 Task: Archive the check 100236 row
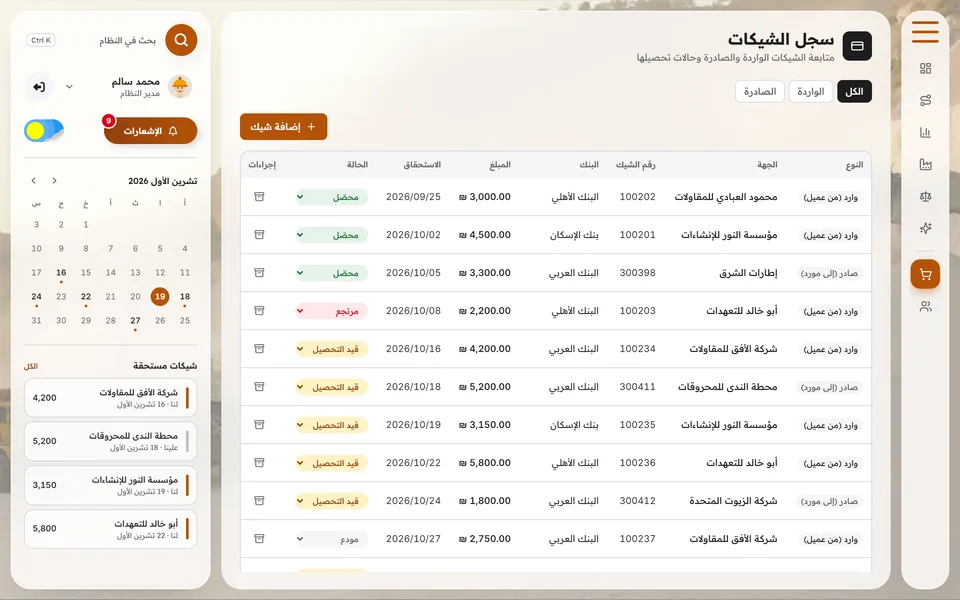click(259, 462)
